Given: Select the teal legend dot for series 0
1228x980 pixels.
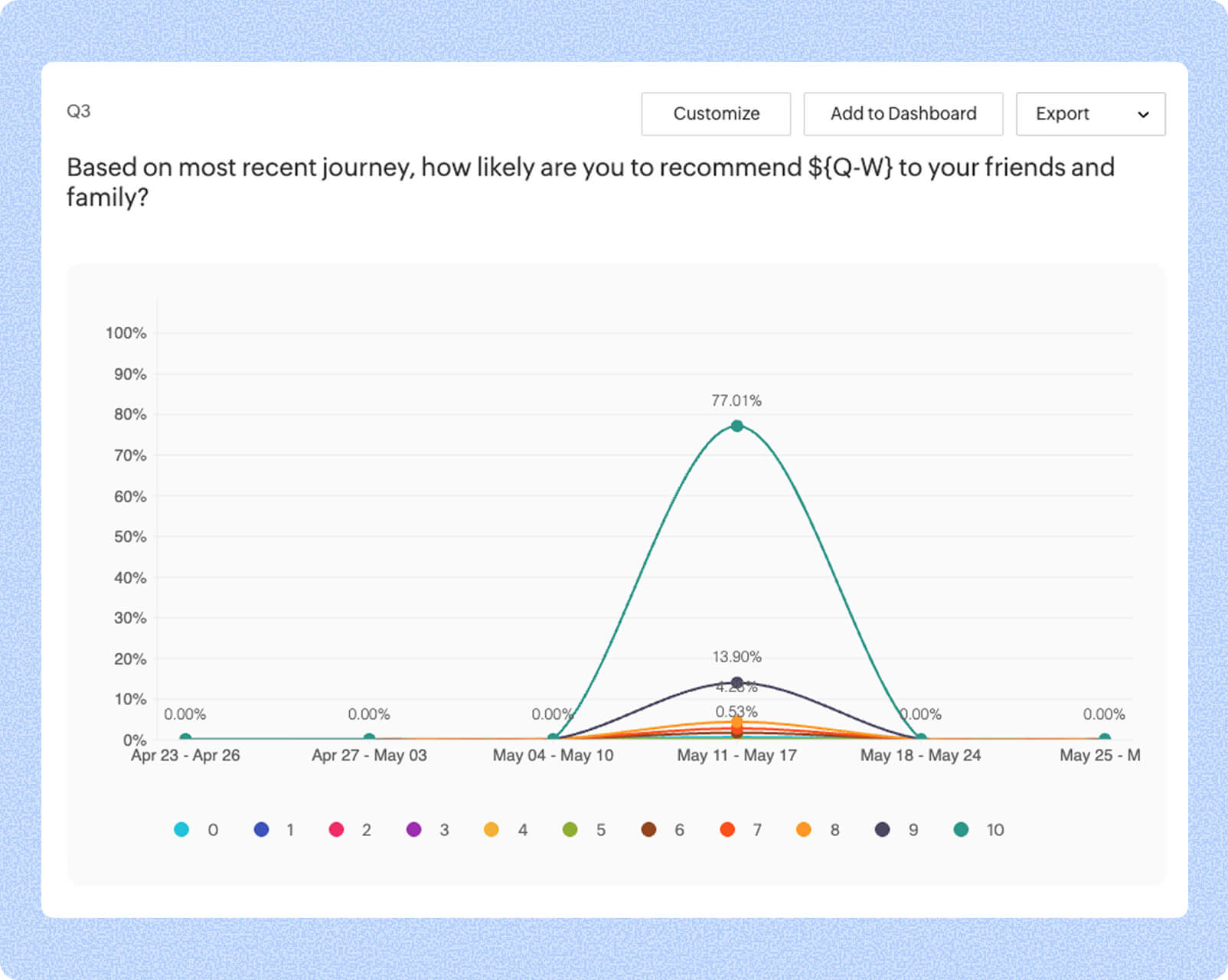Looking at the screenshot, I should click(x=181, y=829).
